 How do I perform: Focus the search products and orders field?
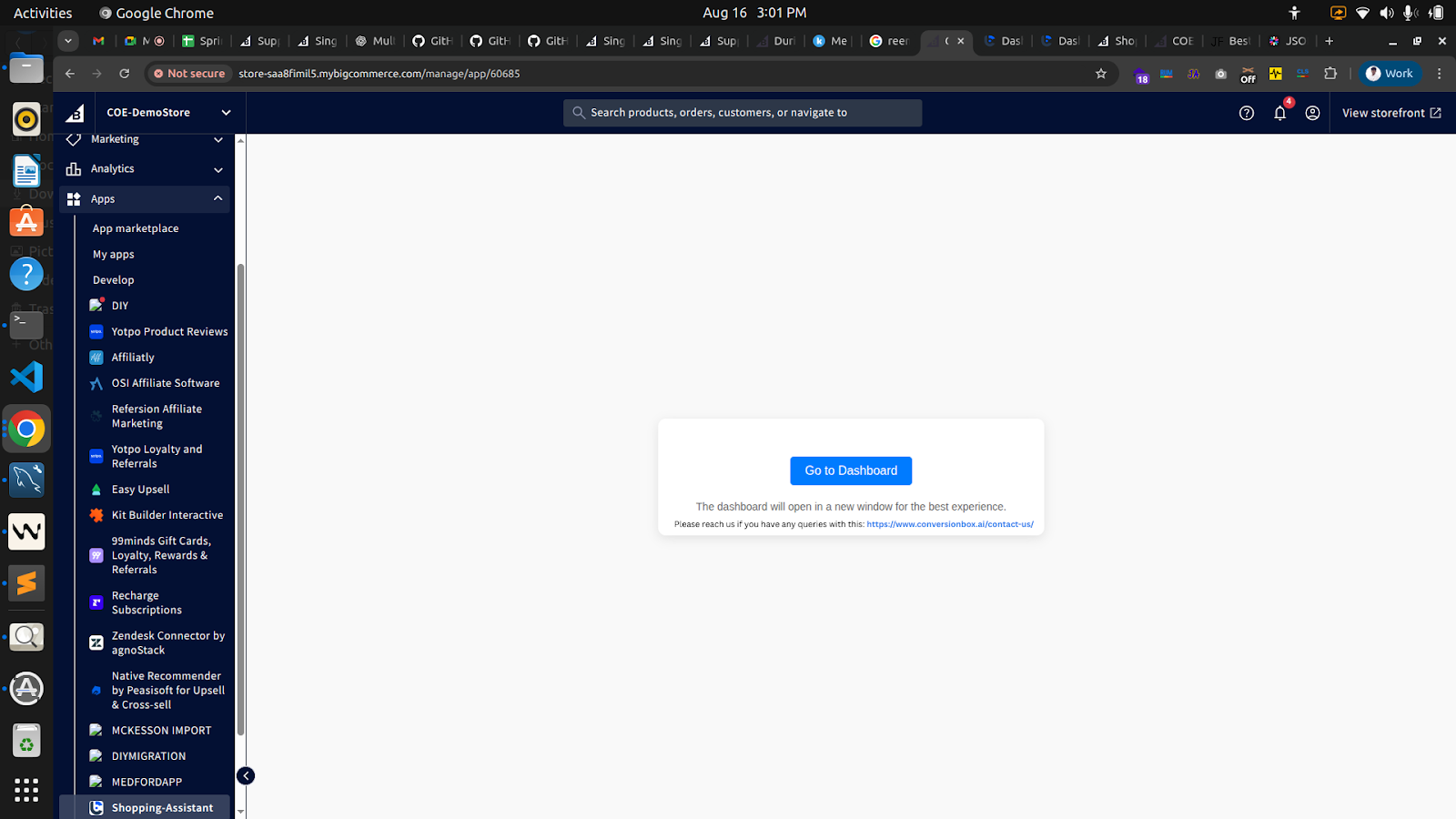[x=743, y=113]
